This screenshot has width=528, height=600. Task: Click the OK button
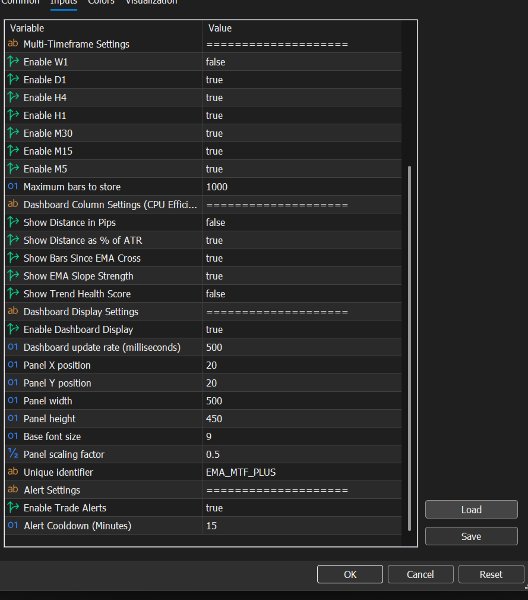tap(350, 574)
